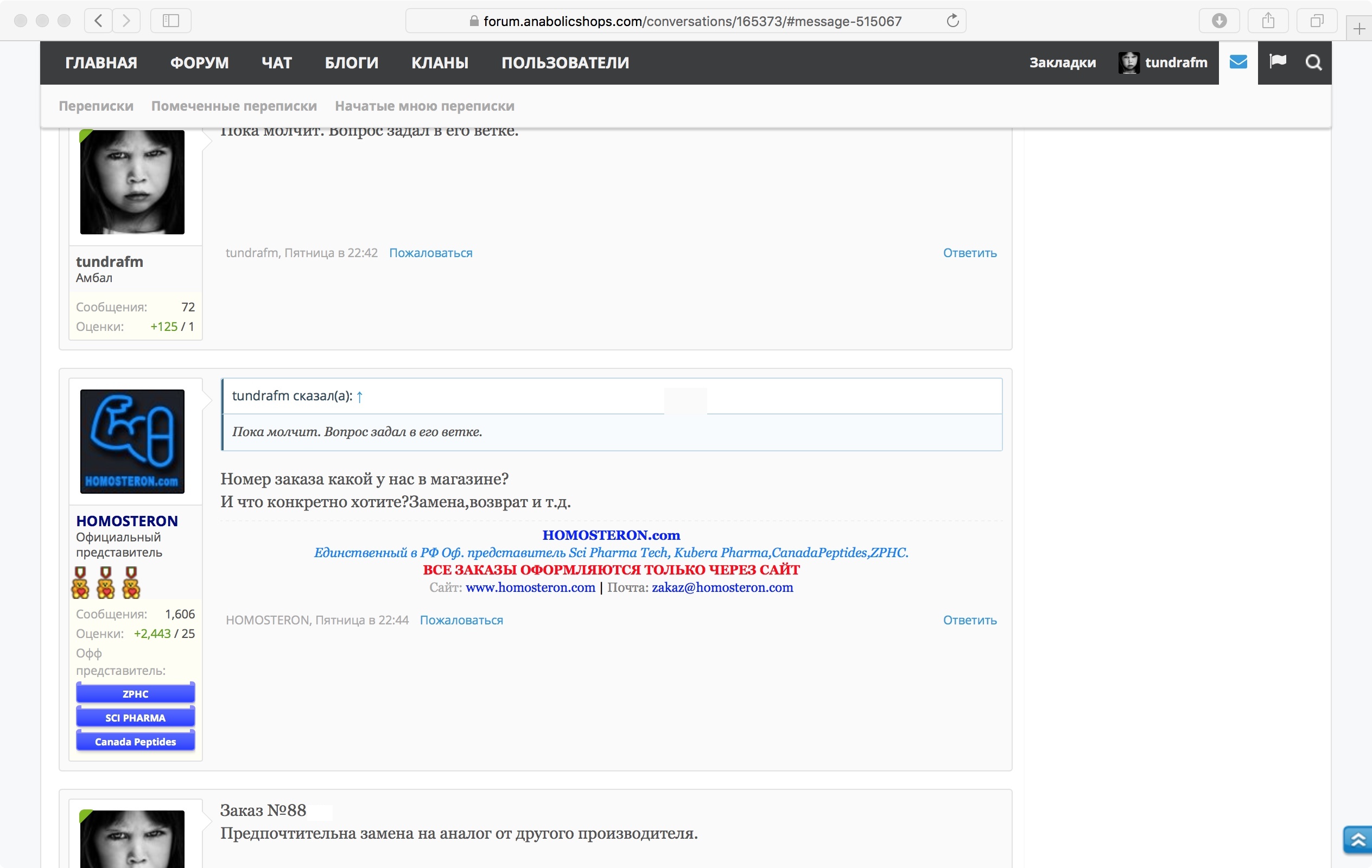Open Safari downloads icon
This screenshot has width=1372, height=868.
(x=1219, y=21)
